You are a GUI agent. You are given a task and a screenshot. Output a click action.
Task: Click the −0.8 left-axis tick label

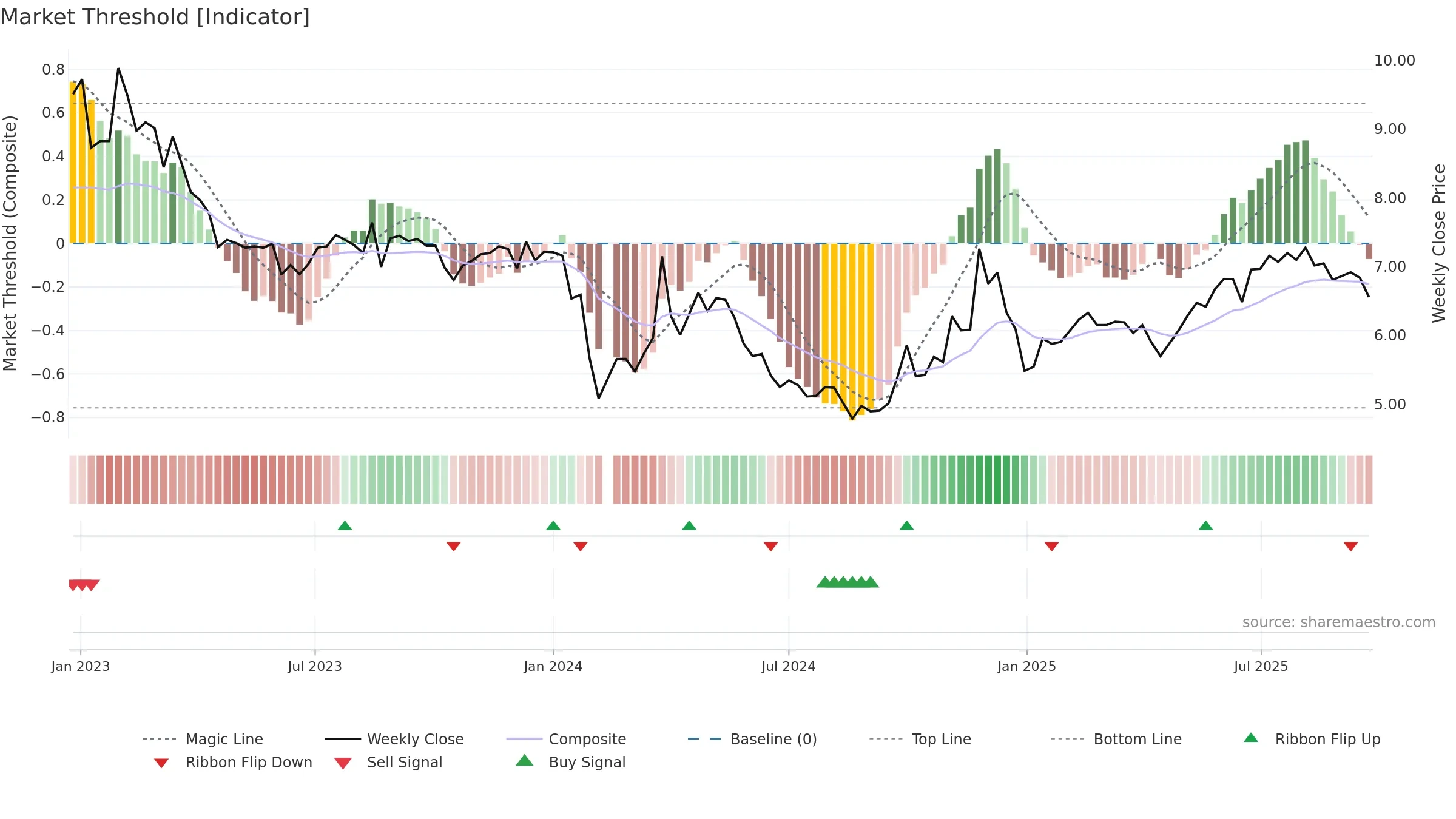[x=48, y=417]
